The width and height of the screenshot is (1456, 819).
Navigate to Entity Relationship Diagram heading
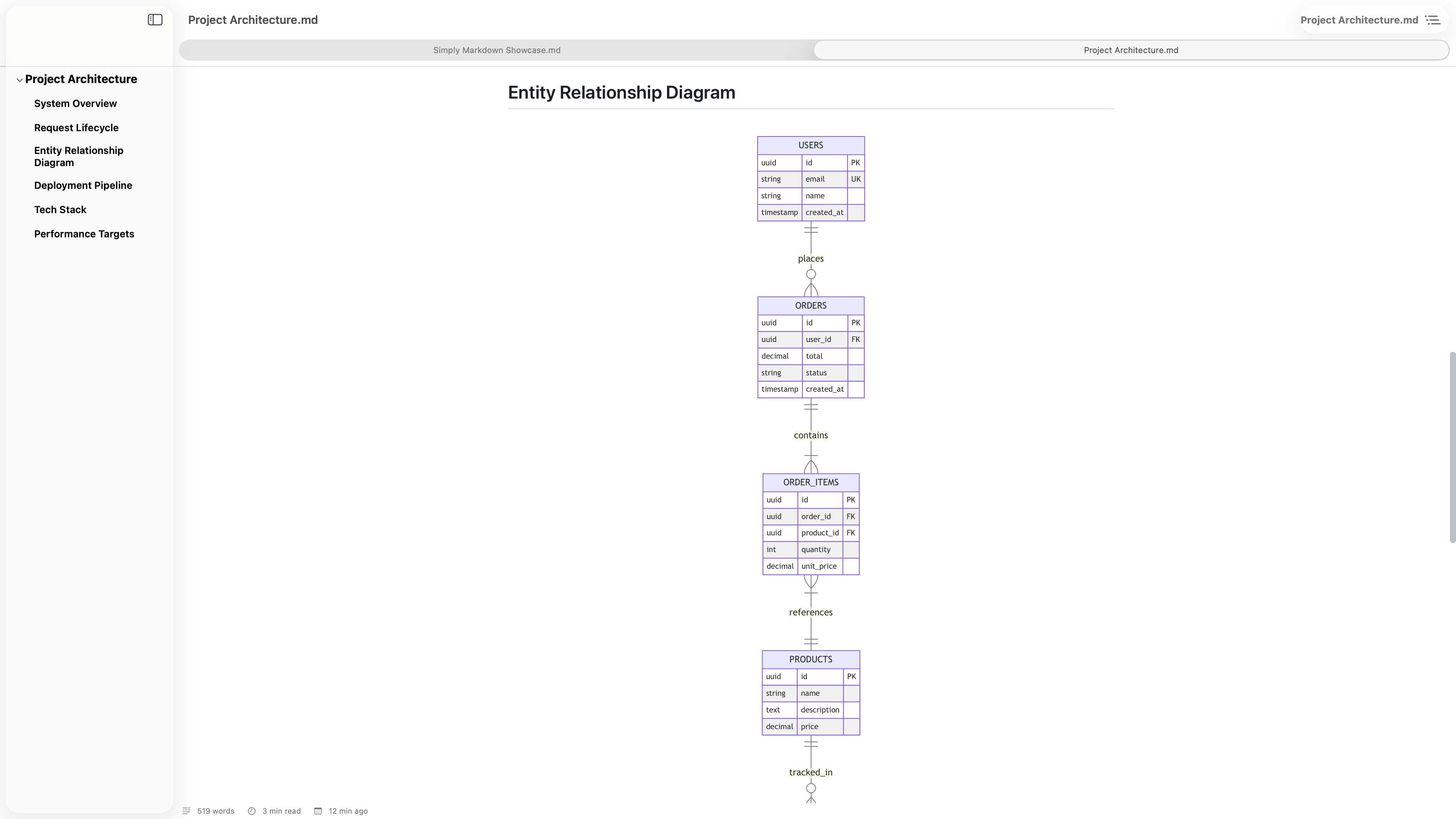[x=78, y=156]
